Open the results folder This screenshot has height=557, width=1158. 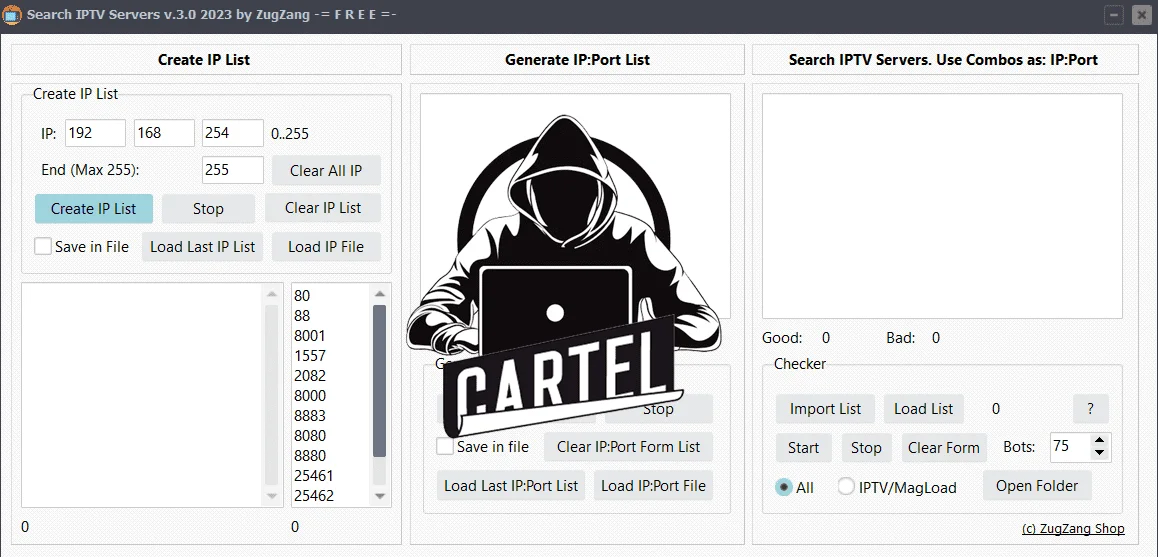1037,485
